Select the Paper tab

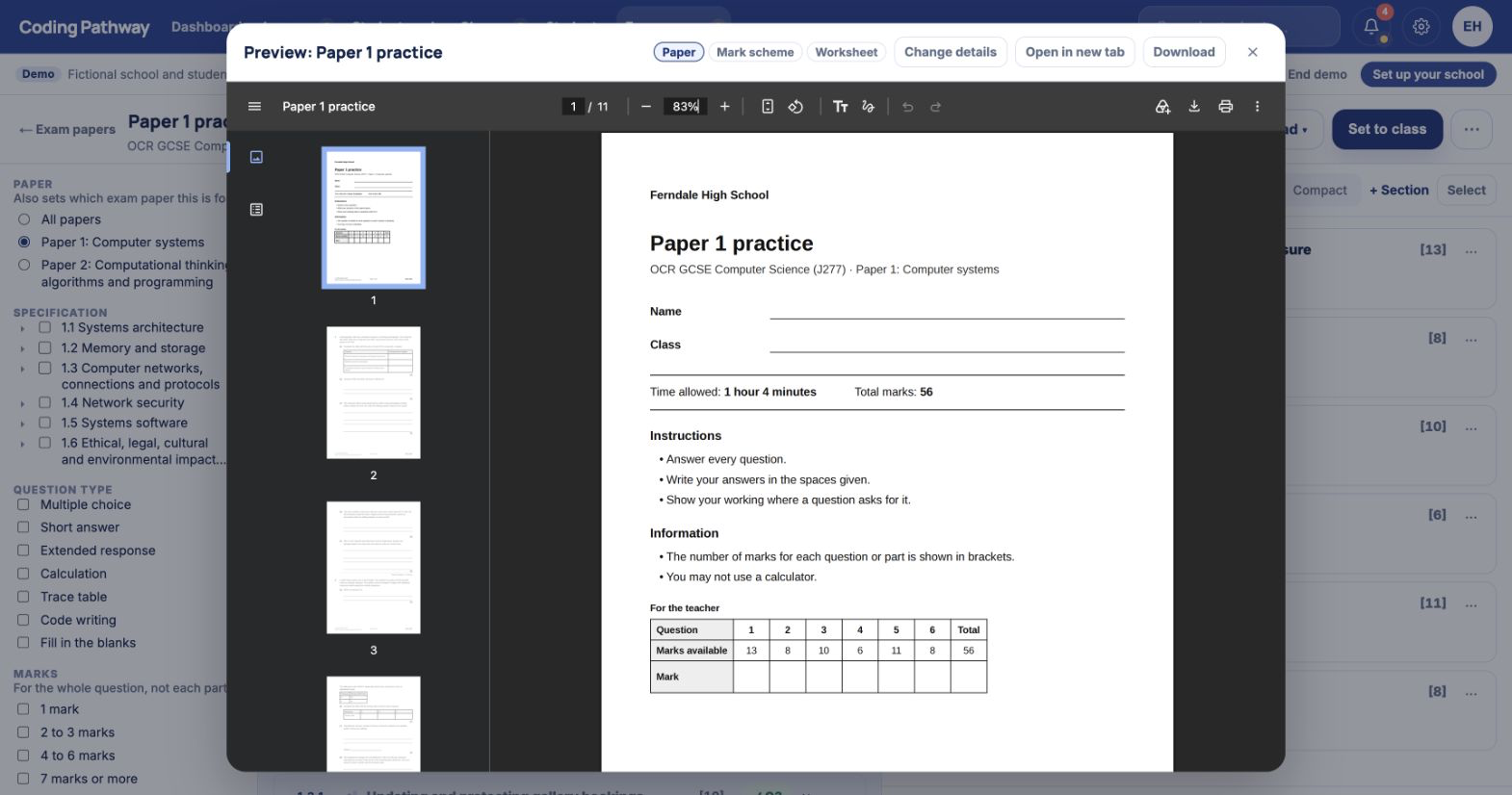679,52
